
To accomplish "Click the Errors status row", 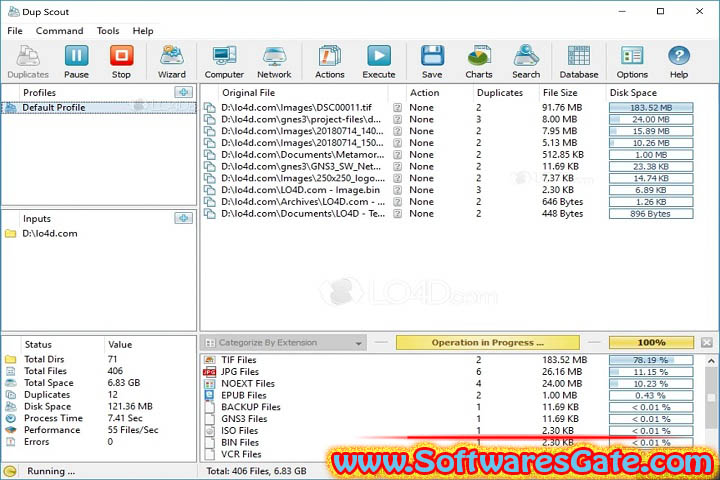I will tap(99, 442).
